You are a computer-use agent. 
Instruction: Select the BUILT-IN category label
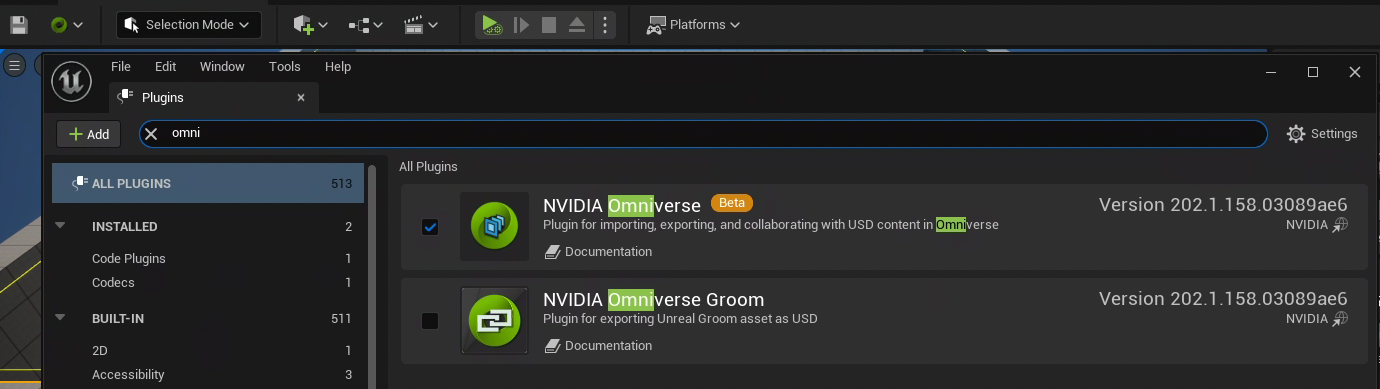pyautogui.click(x=118, y=319)
